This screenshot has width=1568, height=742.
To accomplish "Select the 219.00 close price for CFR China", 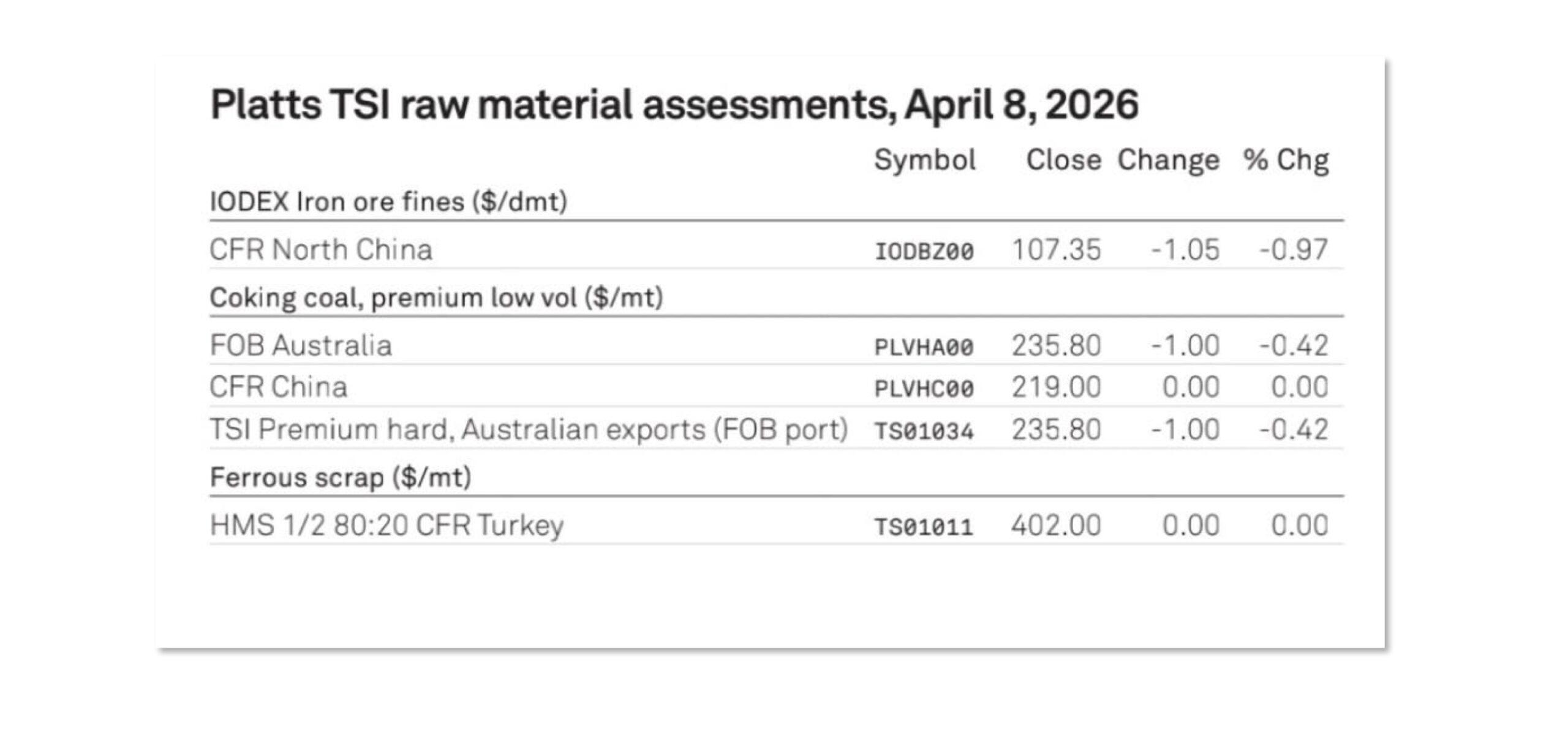I will [1056, 387].
